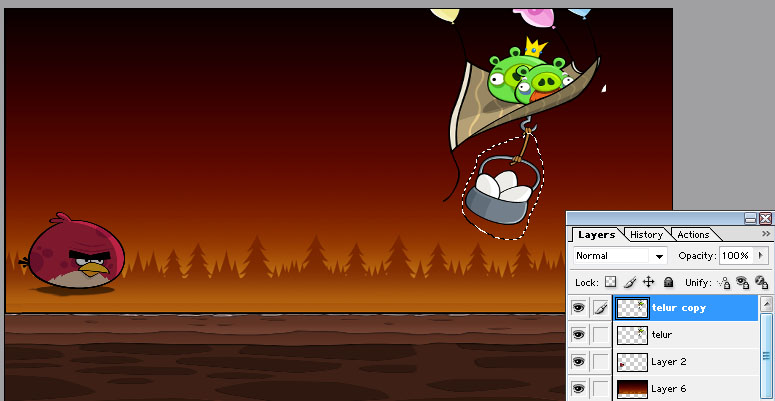Viewport: 775px width, 401px height.
Task: Switch to the Layers tab
Action: [x=597, y=235]
